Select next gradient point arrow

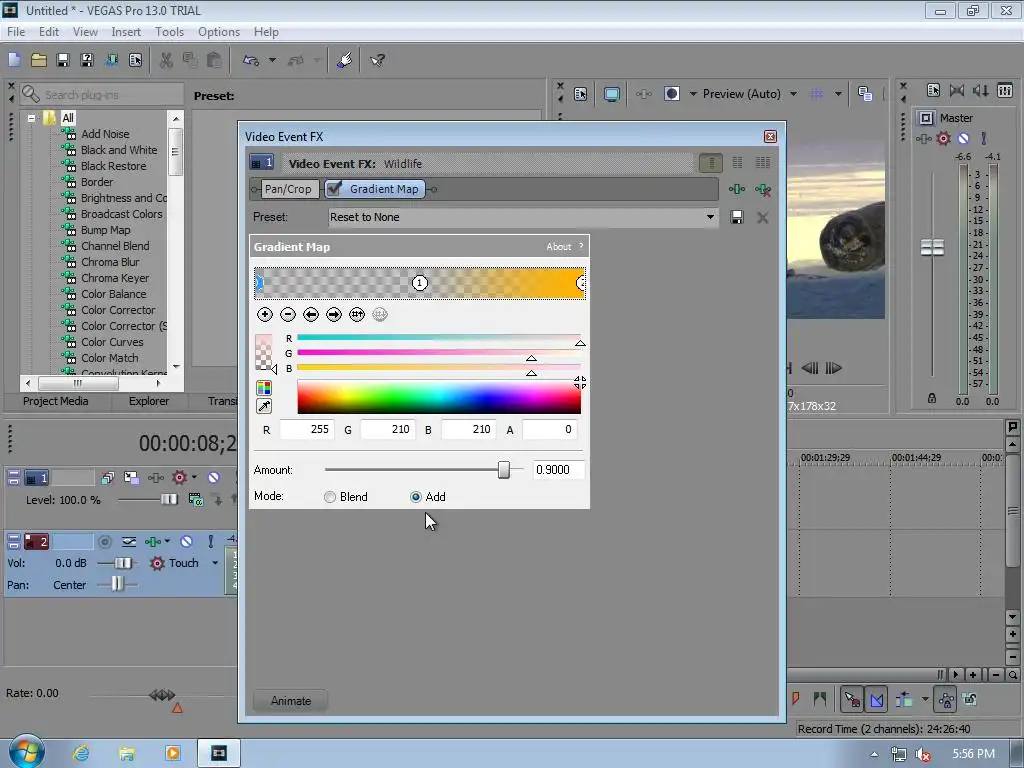pyautogui.click(x=334, y=315)
